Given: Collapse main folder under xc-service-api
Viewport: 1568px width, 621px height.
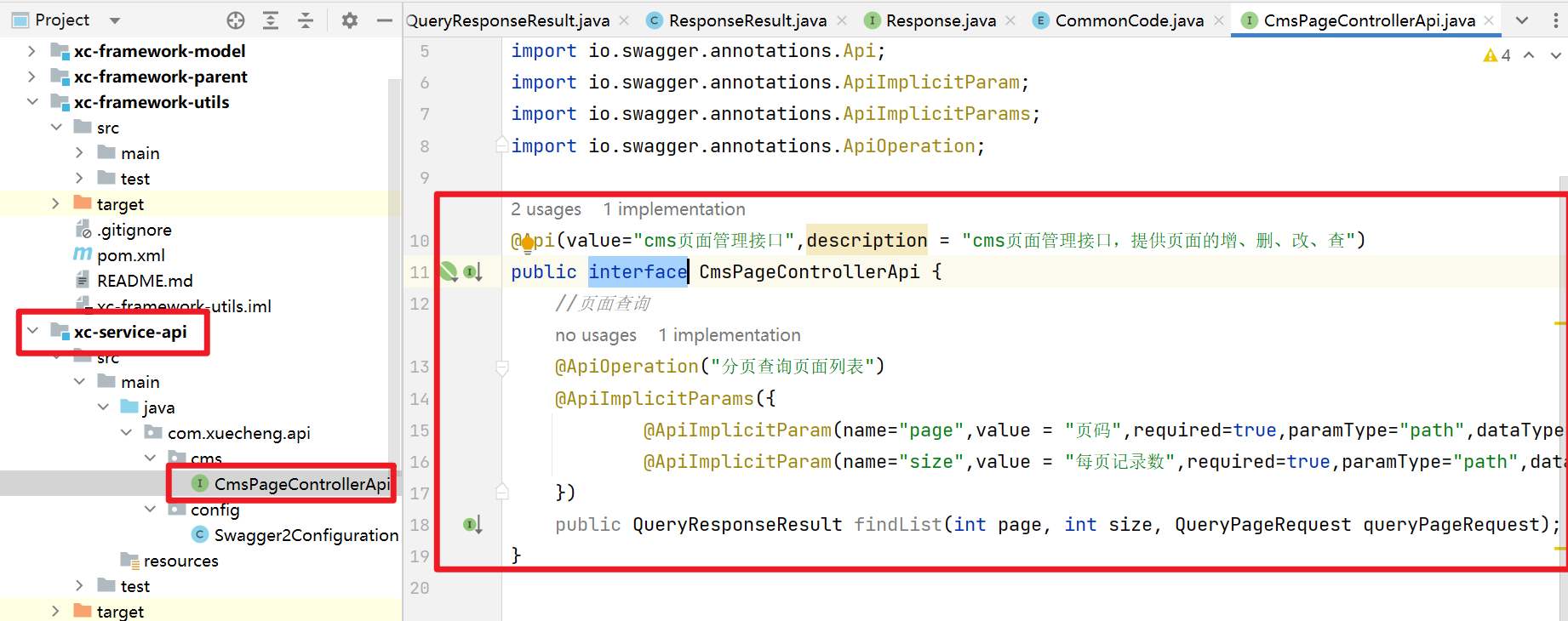Looking at the screenshot, I should click(79, 382).
